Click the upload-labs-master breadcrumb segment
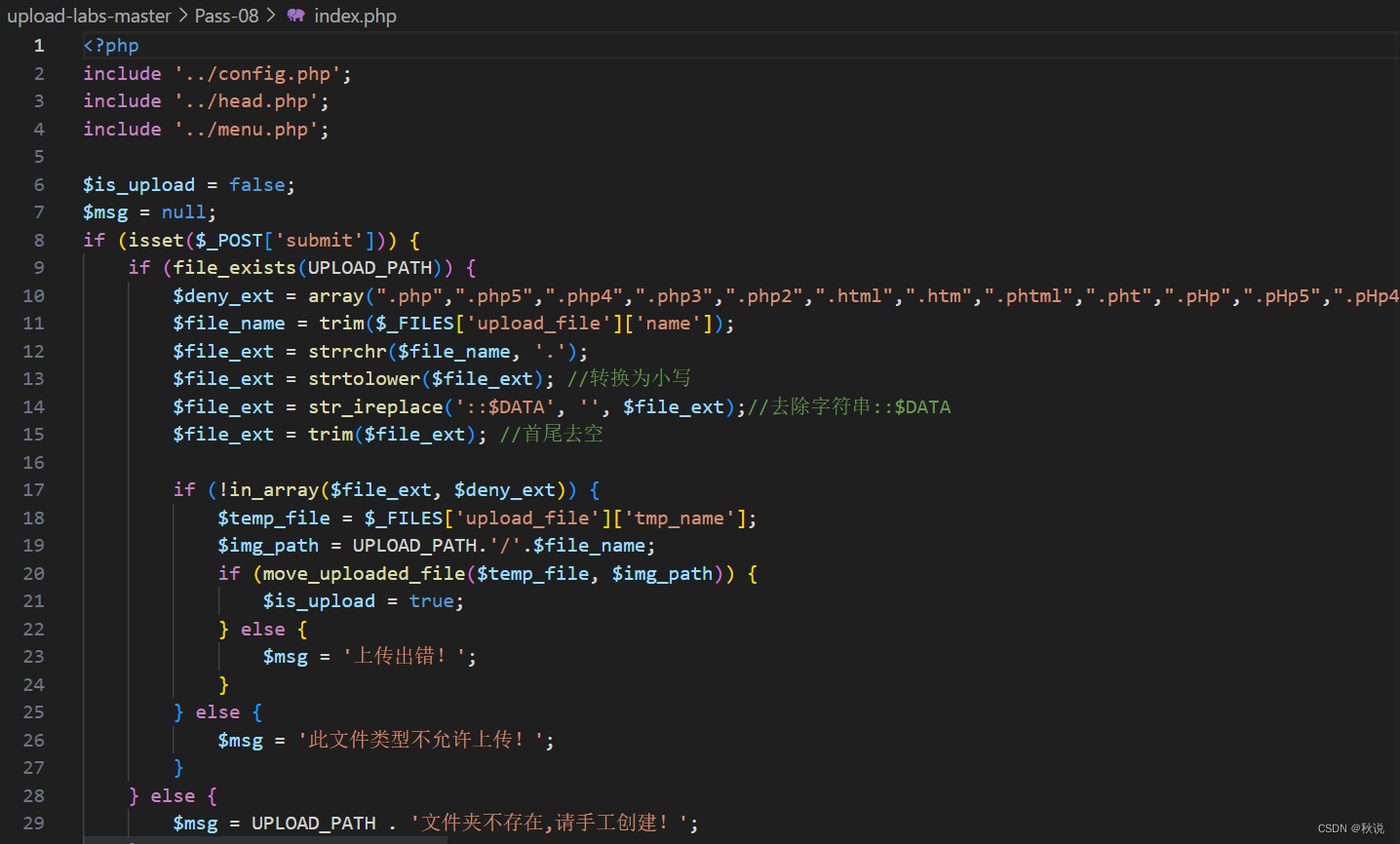Image resolution: width=1400 pixels, height=844 pixels. (89, 16)
